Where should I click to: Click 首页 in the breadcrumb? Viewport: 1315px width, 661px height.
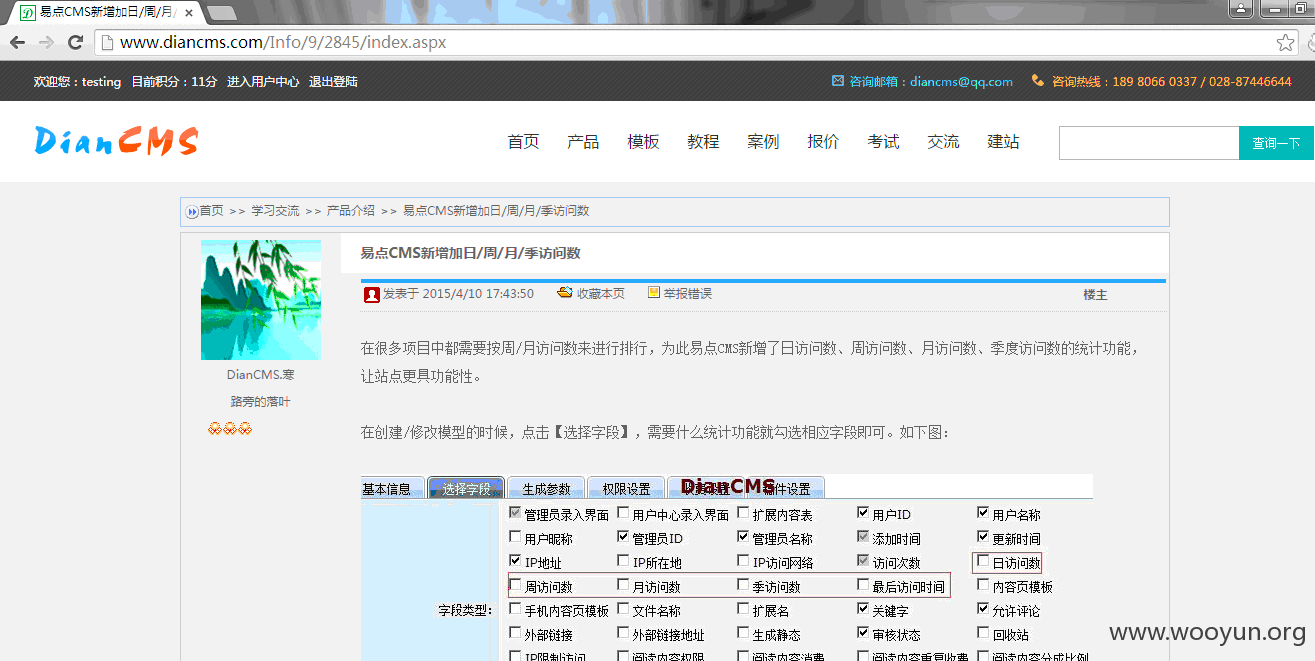(211, 211)
